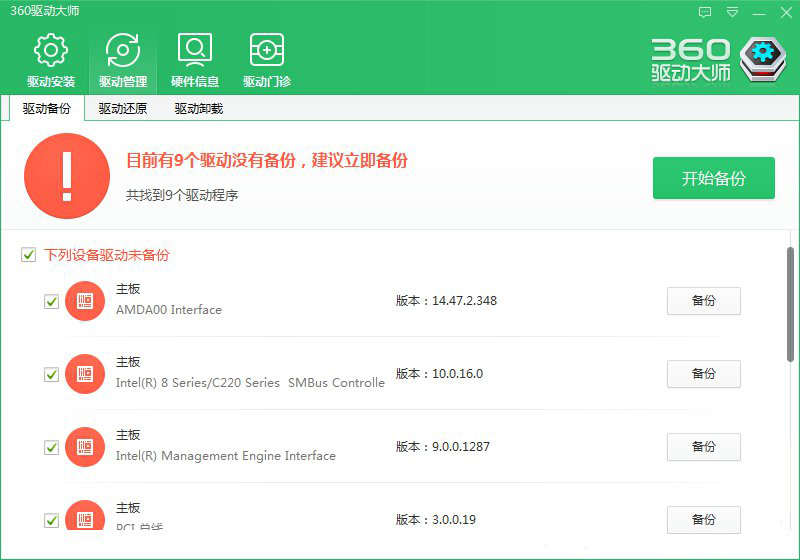Toggle the 下列设备驱动未备份 select-all checkbox

coord(29,255)
